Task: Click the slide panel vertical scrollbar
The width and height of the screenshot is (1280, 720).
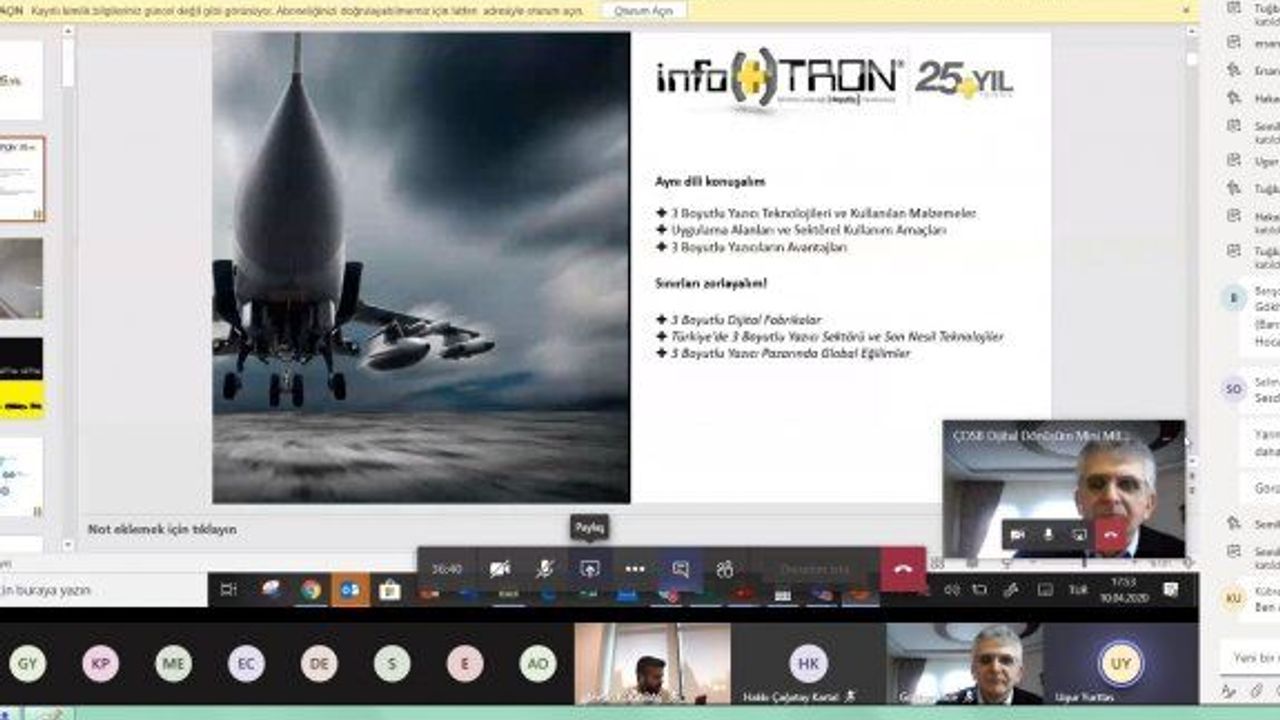Action: click(68, 290)
